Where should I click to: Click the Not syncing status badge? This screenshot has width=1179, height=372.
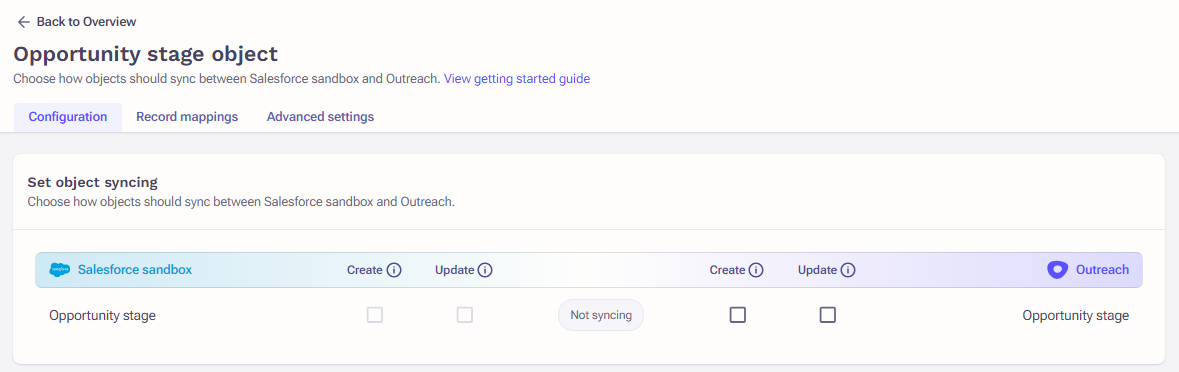tap(601, 316)
